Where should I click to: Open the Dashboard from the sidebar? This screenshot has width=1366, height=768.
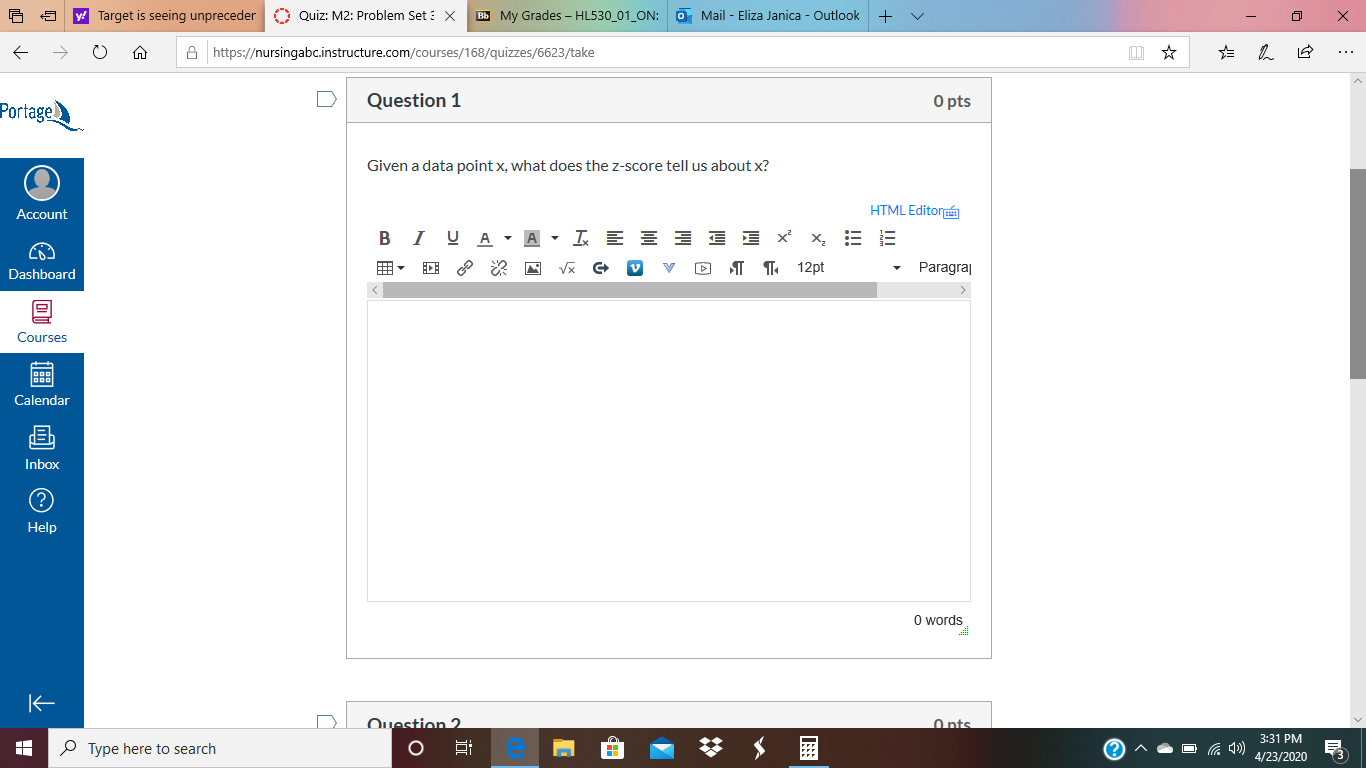[x=41, y=260]
